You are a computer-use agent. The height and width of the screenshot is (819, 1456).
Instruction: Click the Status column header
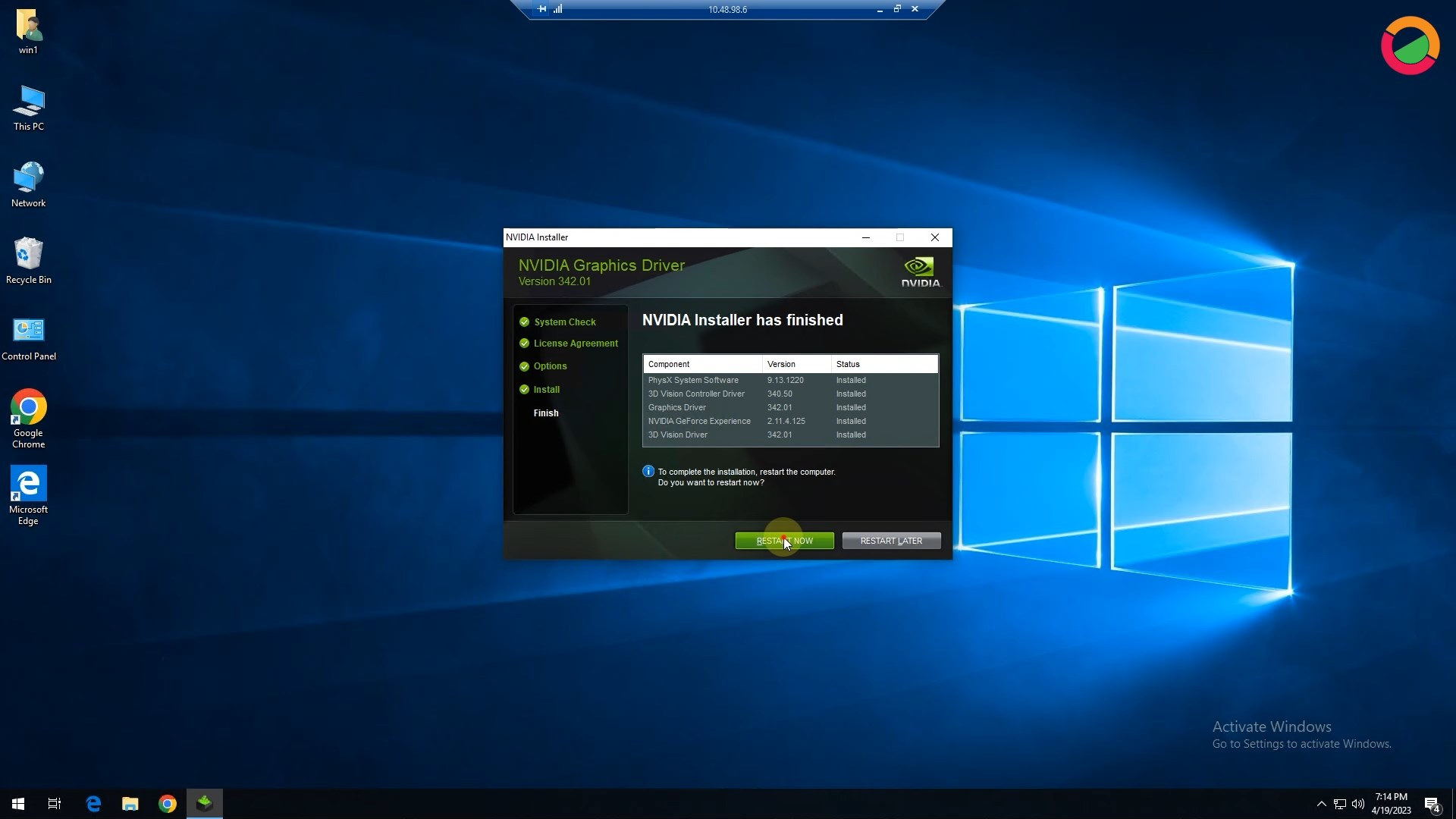pyautogui.click(x=885, y=364)
